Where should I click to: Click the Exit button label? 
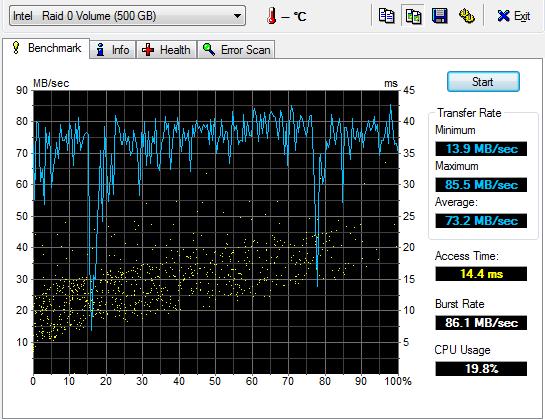point(522,16)
